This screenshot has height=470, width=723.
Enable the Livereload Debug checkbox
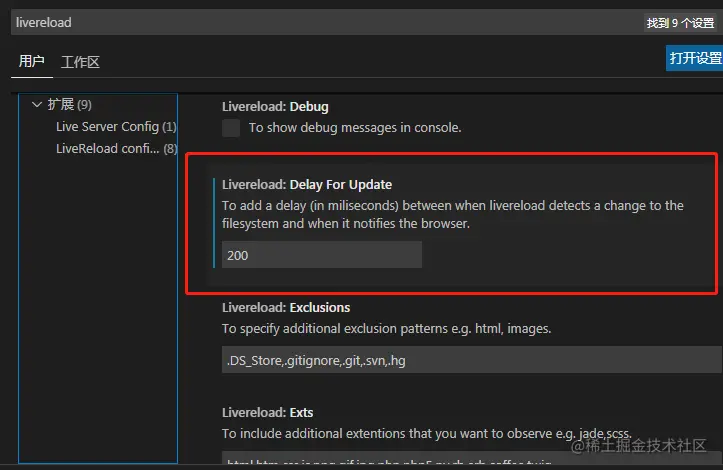[x=231, y=128]
